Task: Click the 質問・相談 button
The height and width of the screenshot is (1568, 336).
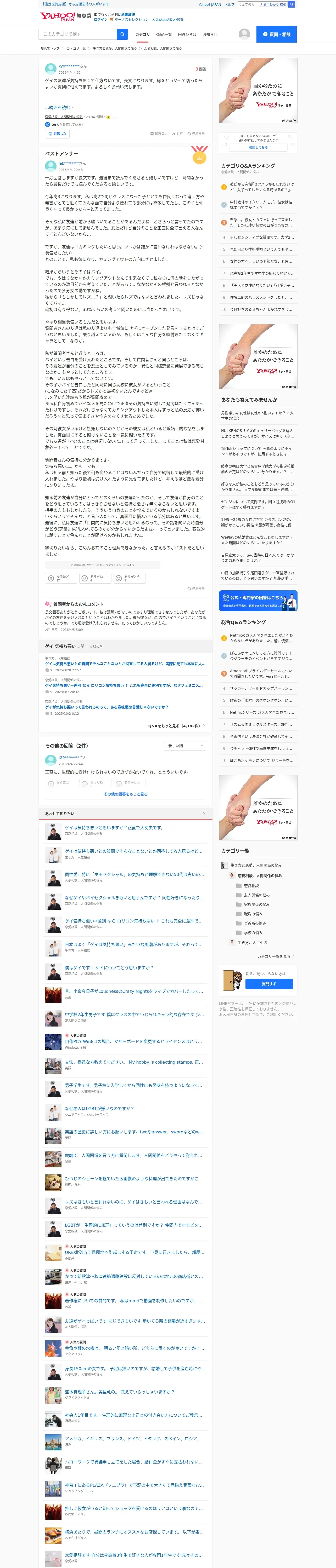Action: tap(277, 34)
